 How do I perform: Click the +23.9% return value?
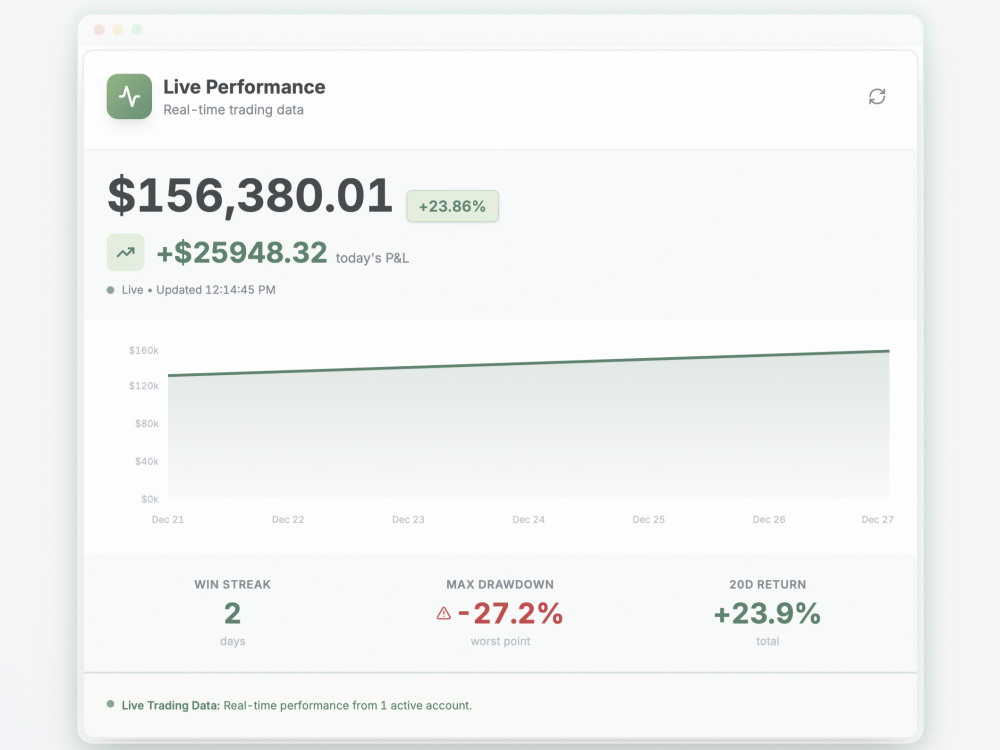pos(767,614)
